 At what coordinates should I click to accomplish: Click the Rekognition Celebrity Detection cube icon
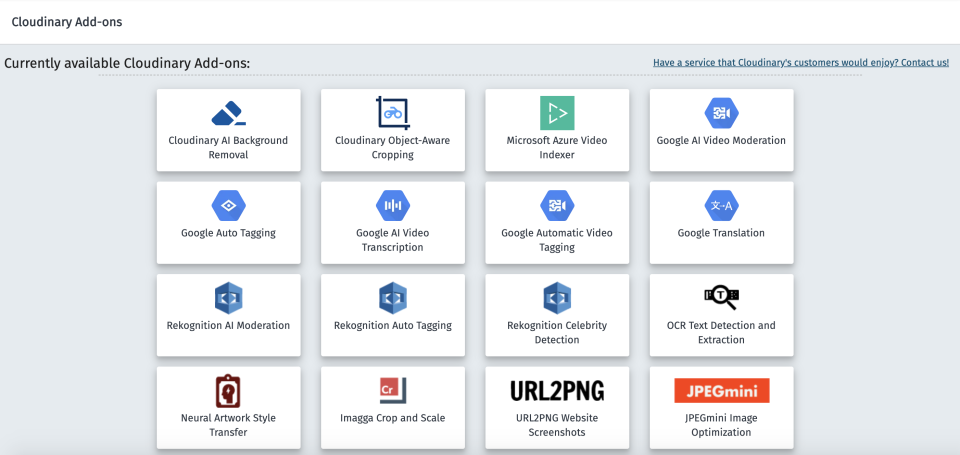557,298
